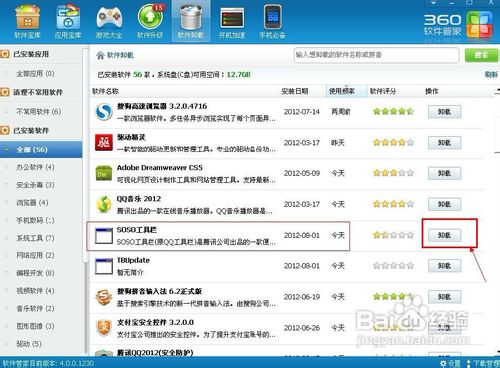This screenshot has height=368, width=500.
Task: Select the 软件卸载 trash can icon
Action: tap(191, 21)
